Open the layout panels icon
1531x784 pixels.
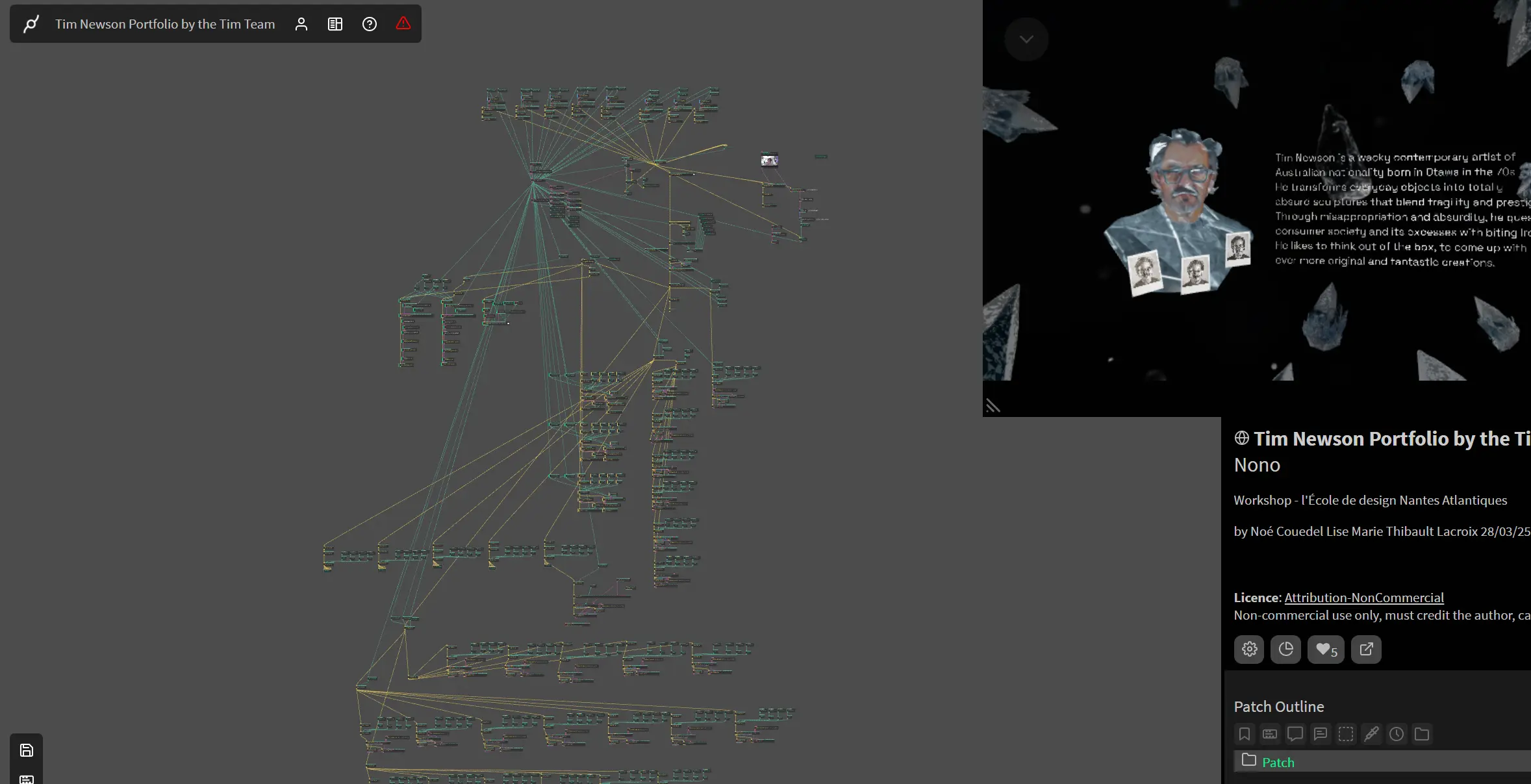tap(335, 24)
